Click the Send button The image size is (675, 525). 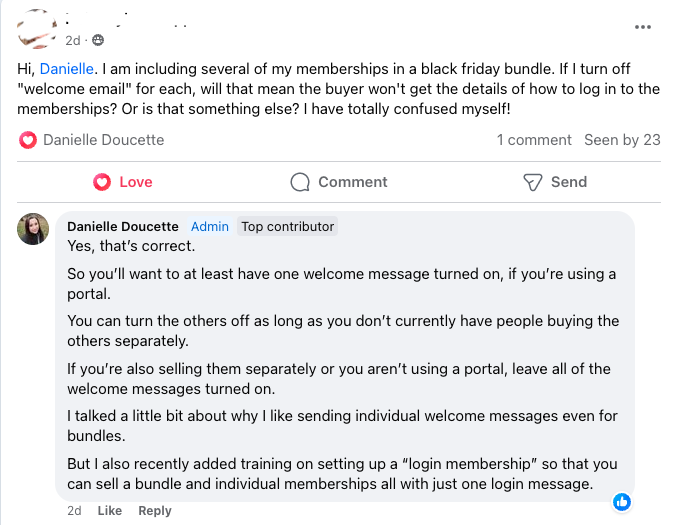tap(556, 182)
